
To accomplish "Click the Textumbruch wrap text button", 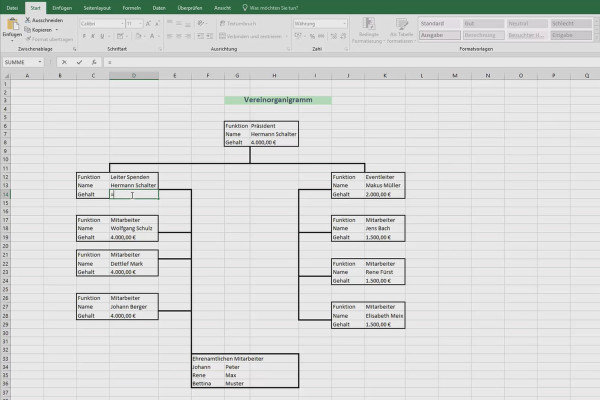I will coord(238,23).
